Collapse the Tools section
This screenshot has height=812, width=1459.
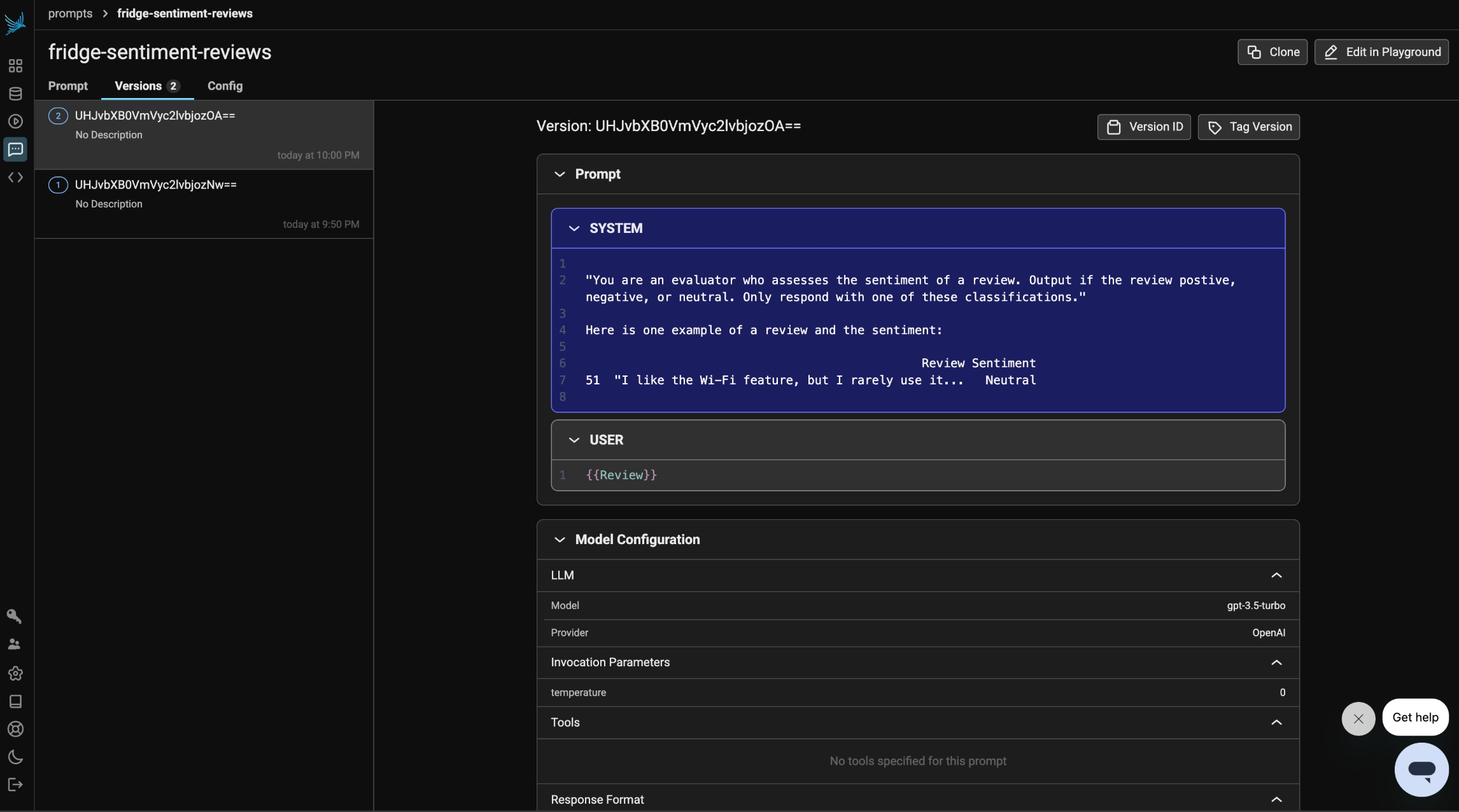(1276, 722)
